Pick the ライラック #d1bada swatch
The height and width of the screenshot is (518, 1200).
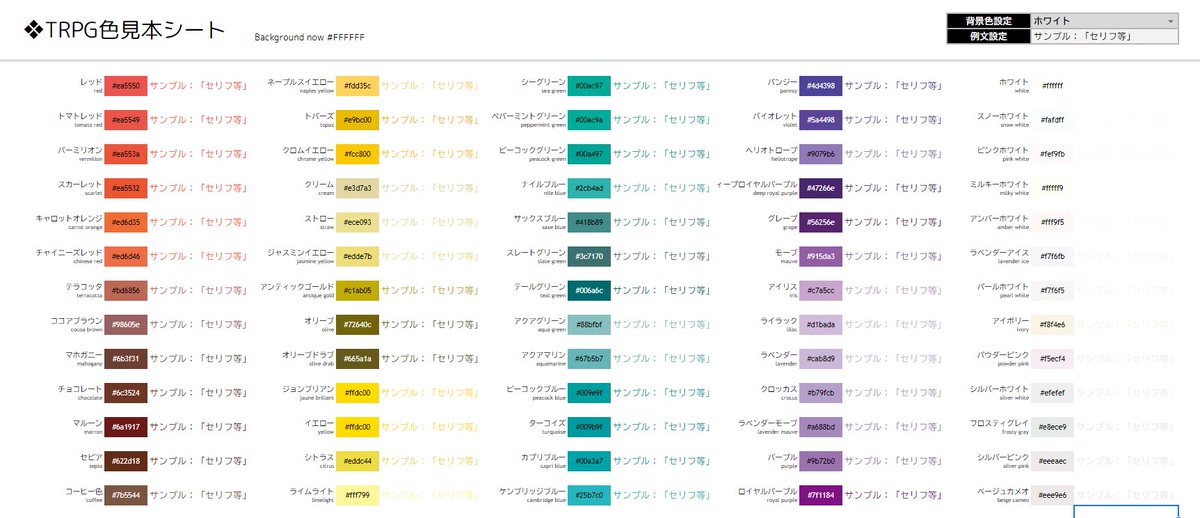coord(821,324)
